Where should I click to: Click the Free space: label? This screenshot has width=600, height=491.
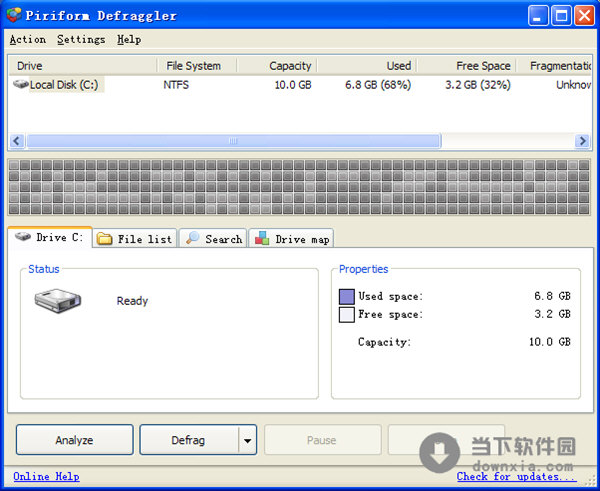tap(390, 315)
